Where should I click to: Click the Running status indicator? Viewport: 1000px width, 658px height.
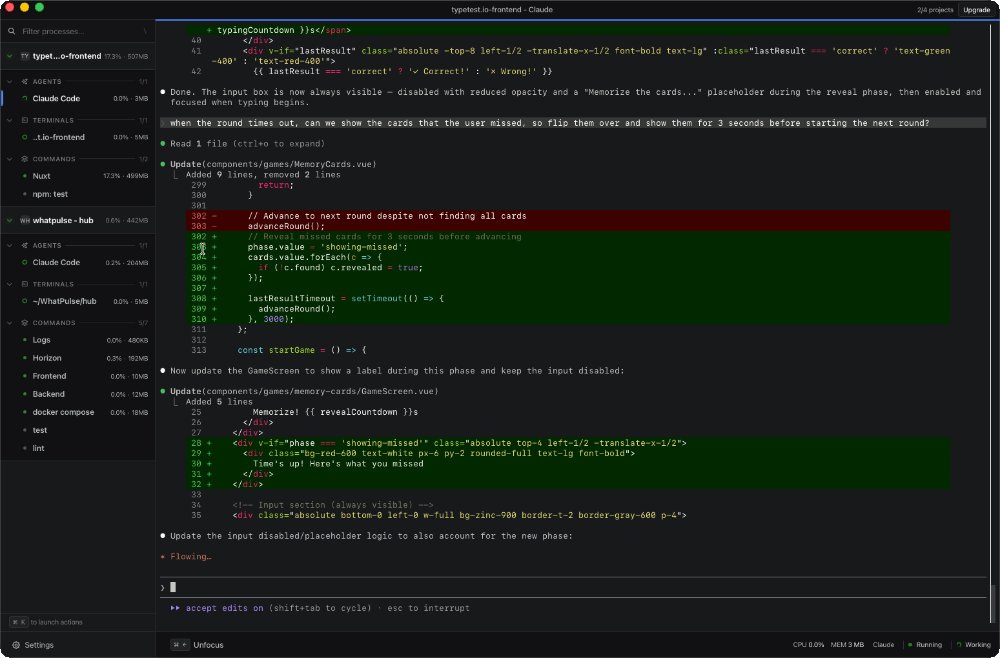coord(925,645)
